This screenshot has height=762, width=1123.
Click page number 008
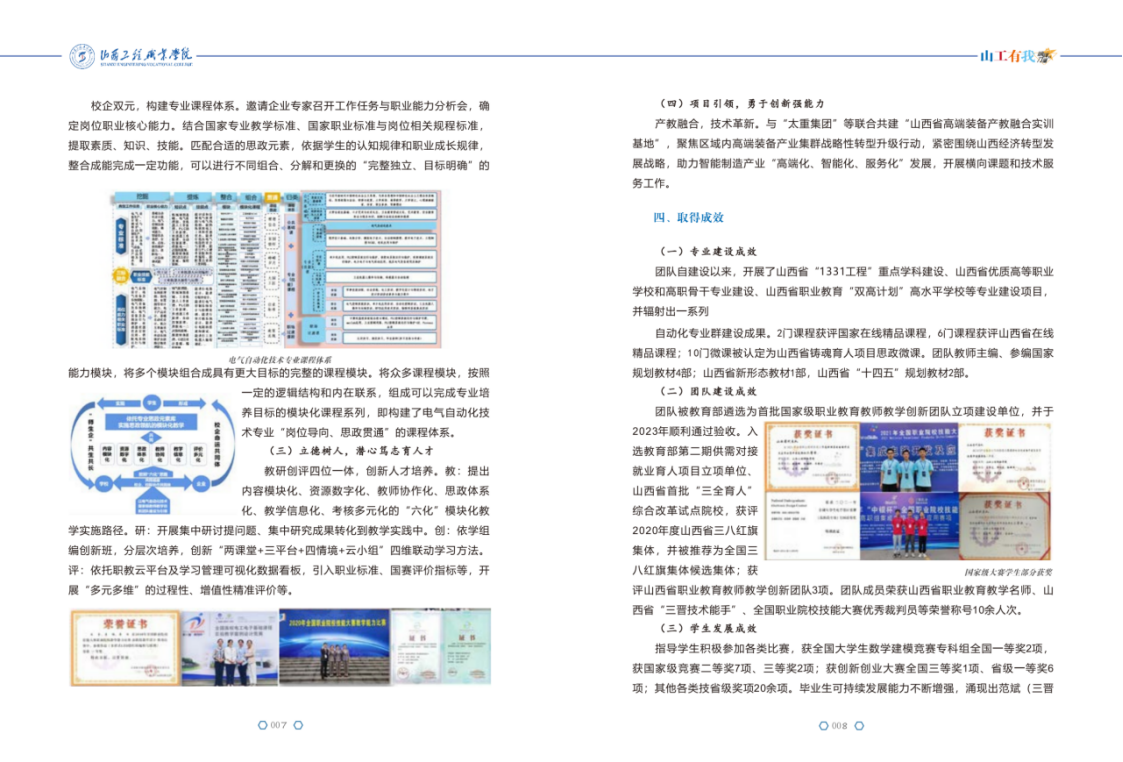tap(839, 725)
